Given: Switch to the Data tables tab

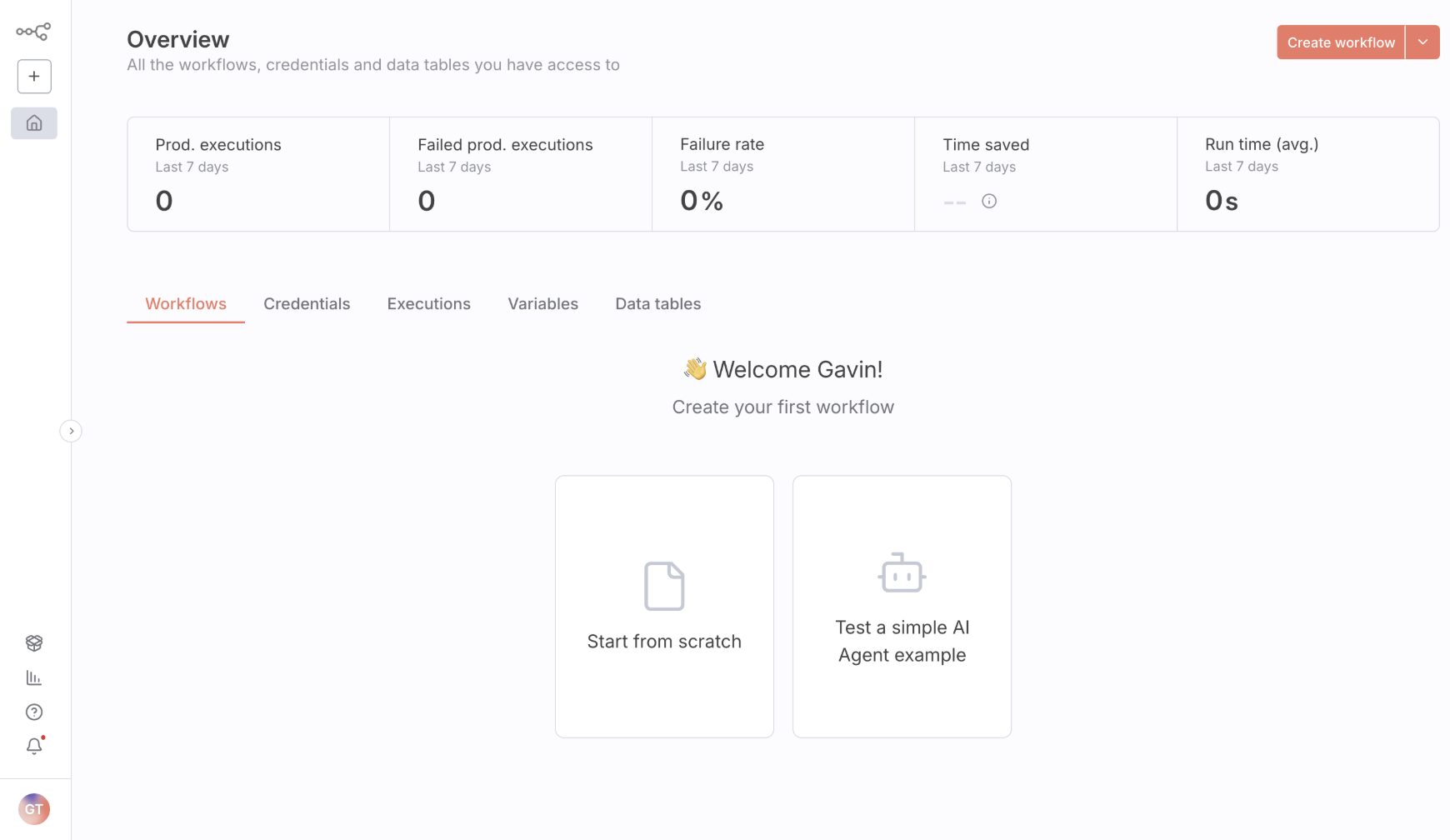Looking at the screenshot, I should (x=658, y=304).
